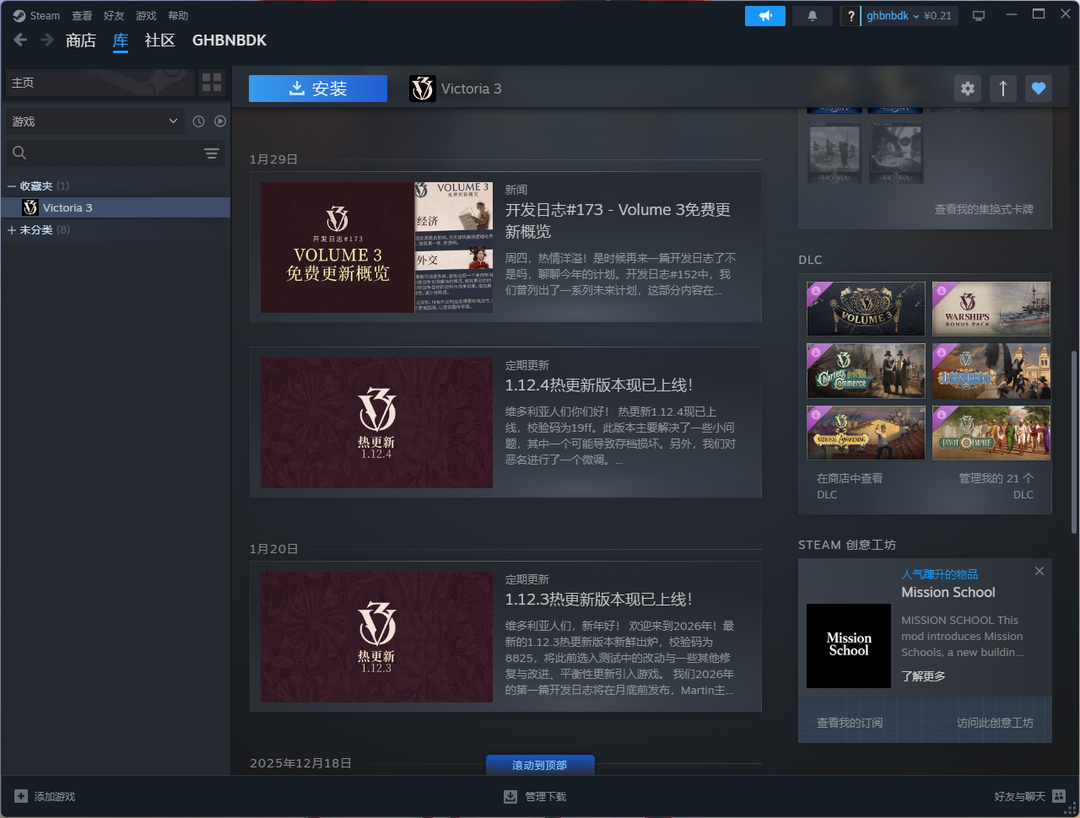Navigate back with the left arrow
This screenshot has height=818, width=1080.
pyautogui.click(x=20, y=40)
